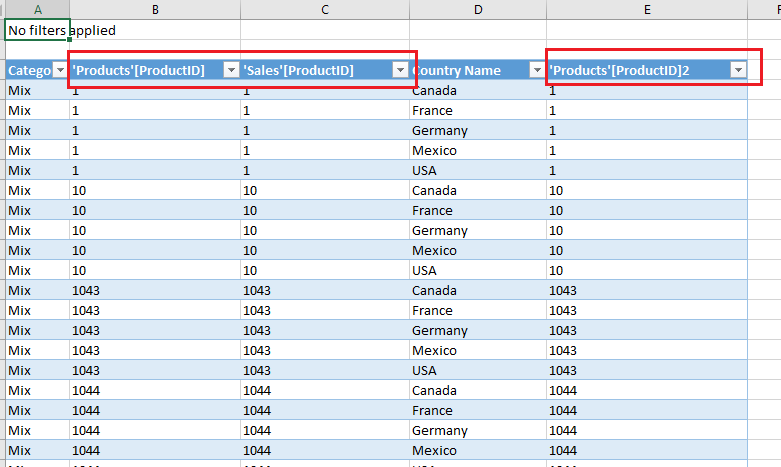Select Germany cell in product 1 row
Viewport: 781px width, 467px height.
(x=478, y=130)
